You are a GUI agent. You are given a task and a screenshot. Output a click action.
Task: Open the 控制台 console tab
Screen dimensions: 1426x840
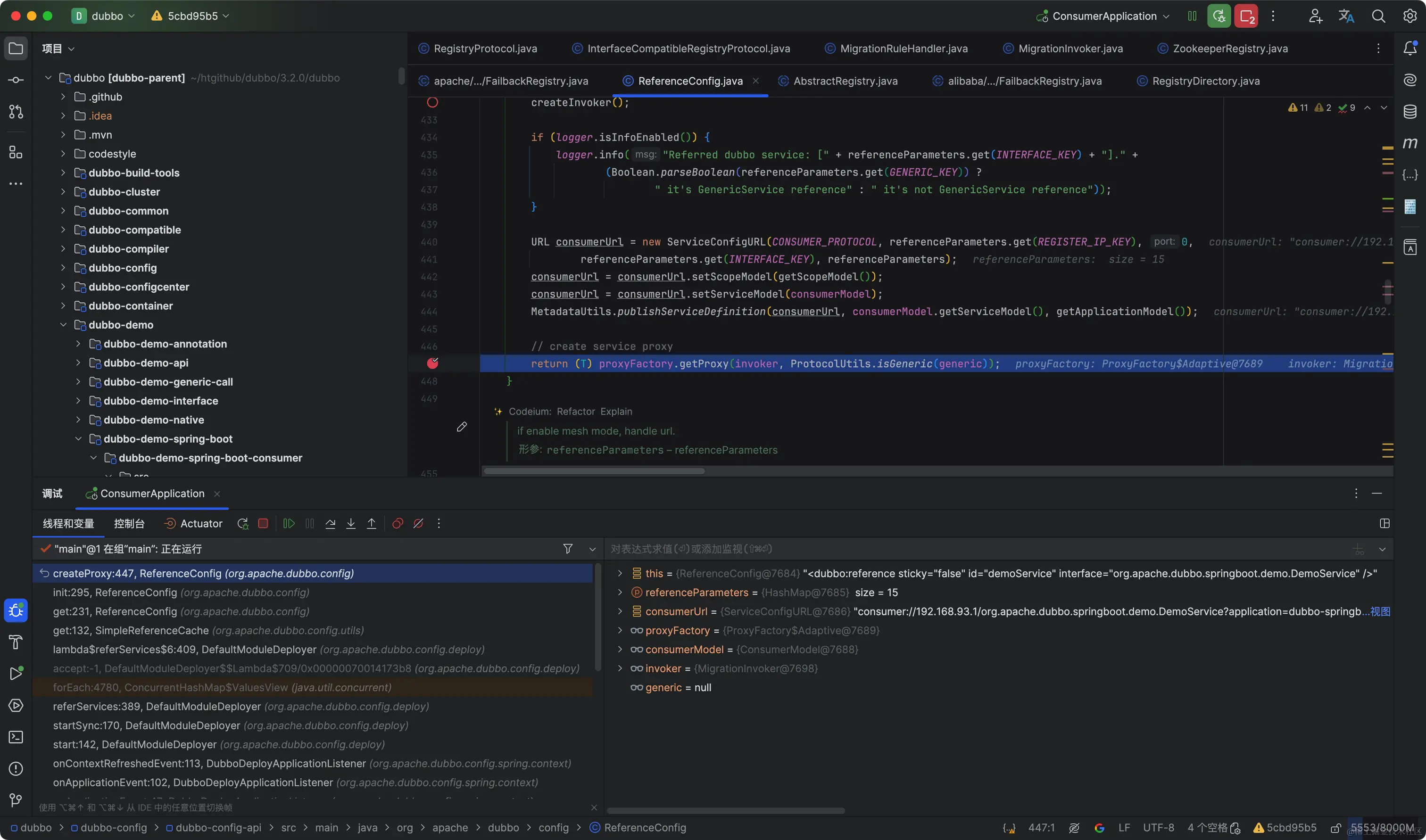pyautogui.click(x=129, y=524)
